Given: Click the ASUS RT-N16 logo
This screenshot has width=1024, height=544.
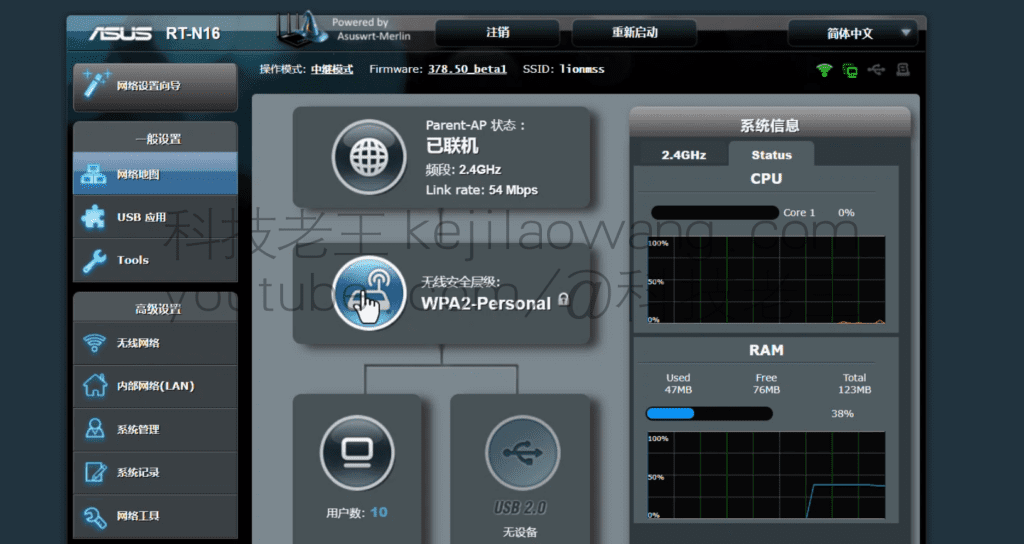Looking at the screenshot, I should click(155, 33).
